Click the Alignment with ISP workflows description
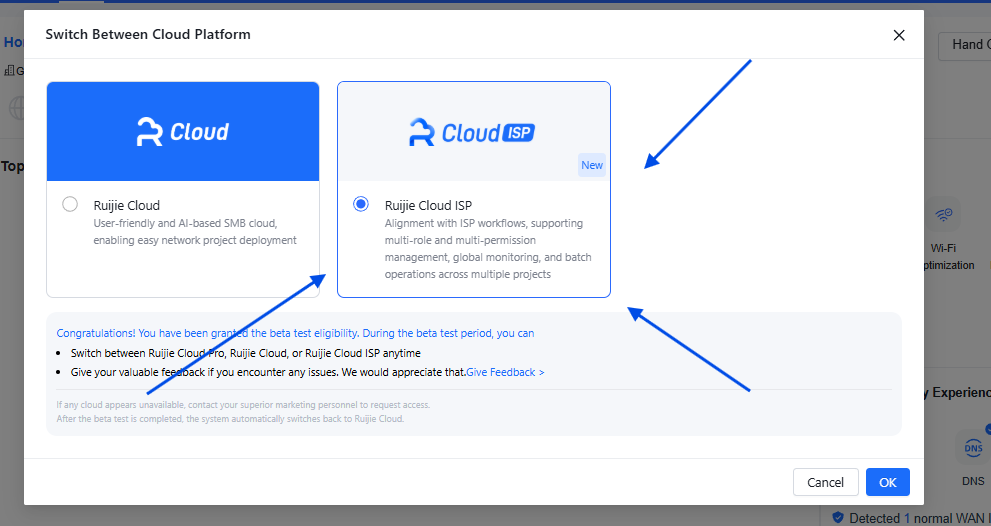Screen dimensions: 991x526 tap(488, 248)
